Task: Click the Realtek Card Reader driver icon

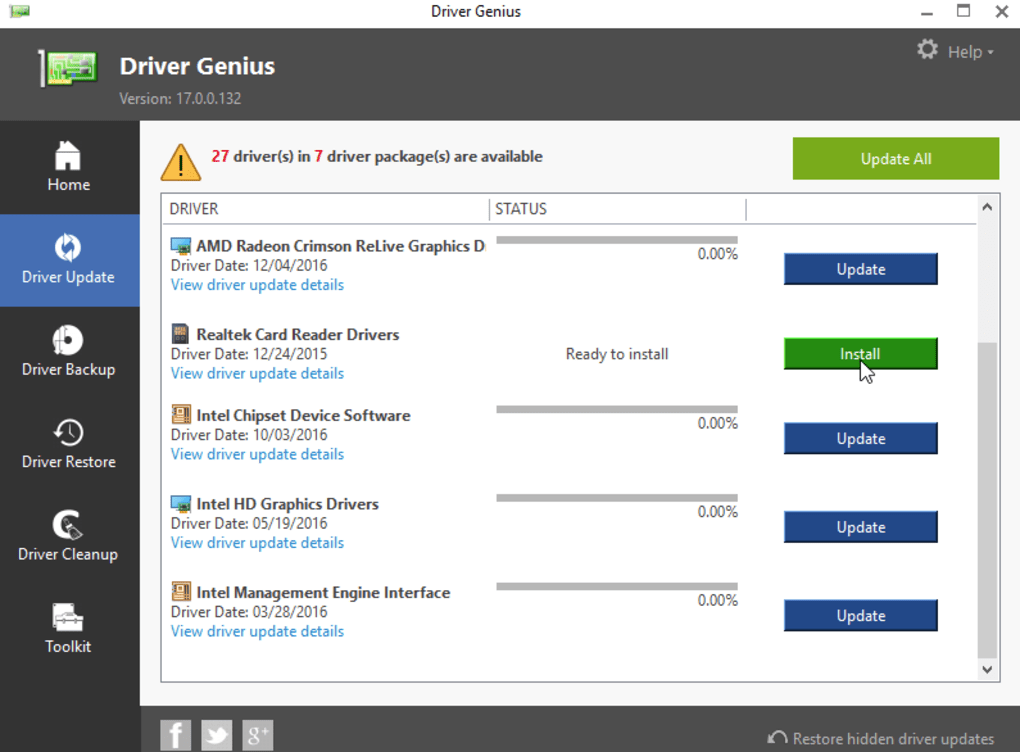Action: click(x=180, y=334)
